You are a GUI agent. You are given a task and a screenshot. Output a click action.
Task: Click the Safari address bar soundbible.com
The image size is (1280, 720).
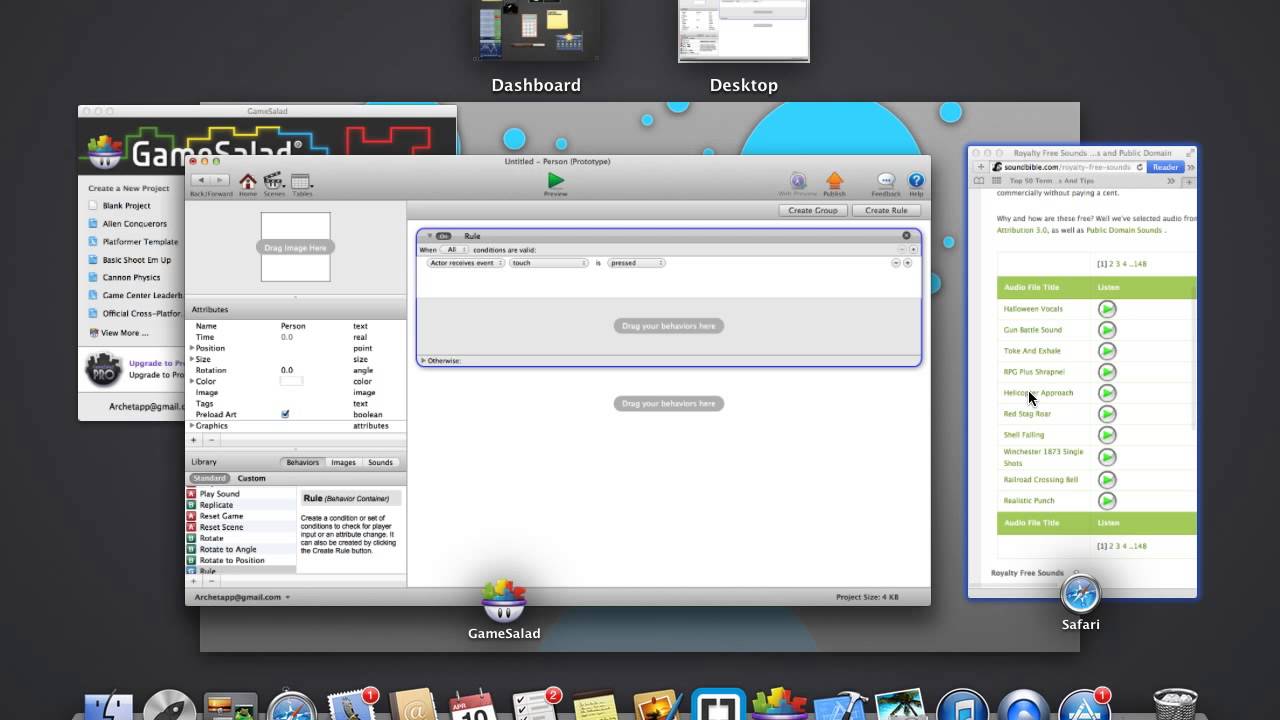[1068, 167]
